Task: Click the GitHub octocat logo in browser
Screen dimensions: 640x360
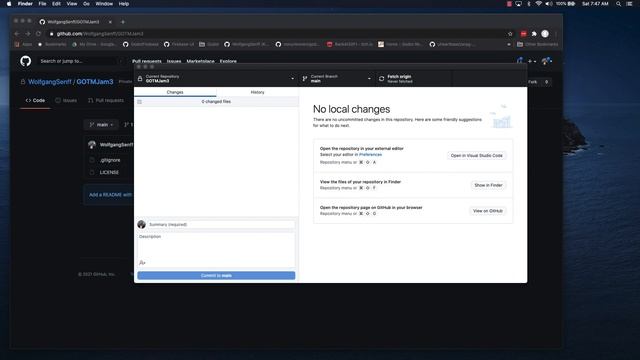Action: pyautogui.click(x=25, y=61)
